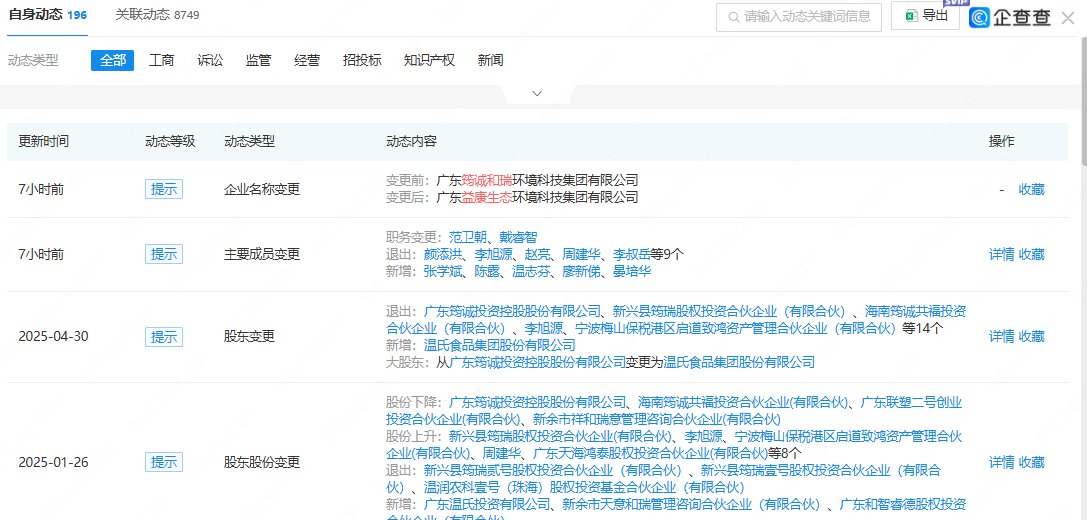
Task: Open 陈磊 person link
Action: (487, 271)
